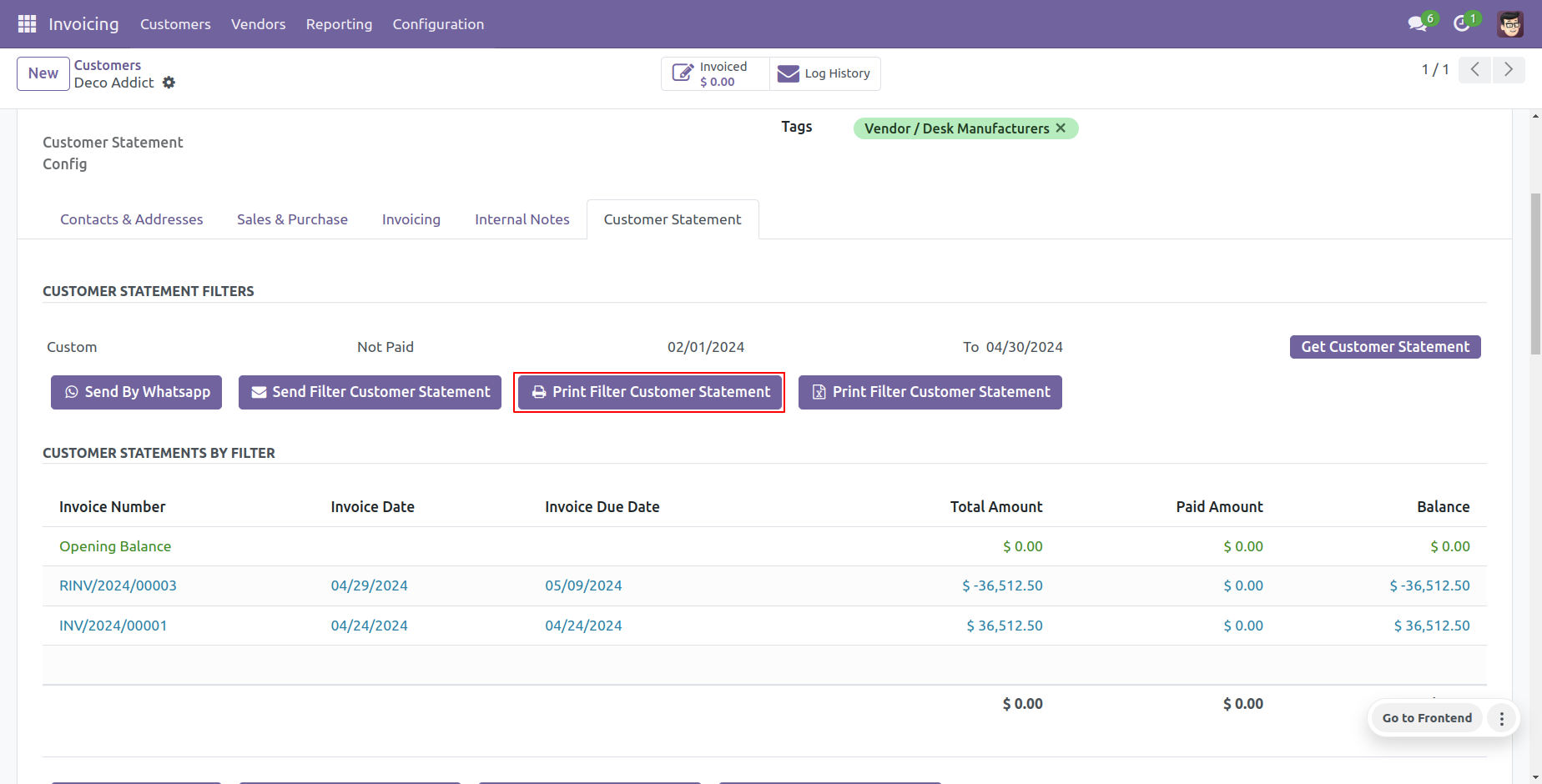
Task: Sort by the Invoice Due Date column header
Action: click(x=602, y=507)
